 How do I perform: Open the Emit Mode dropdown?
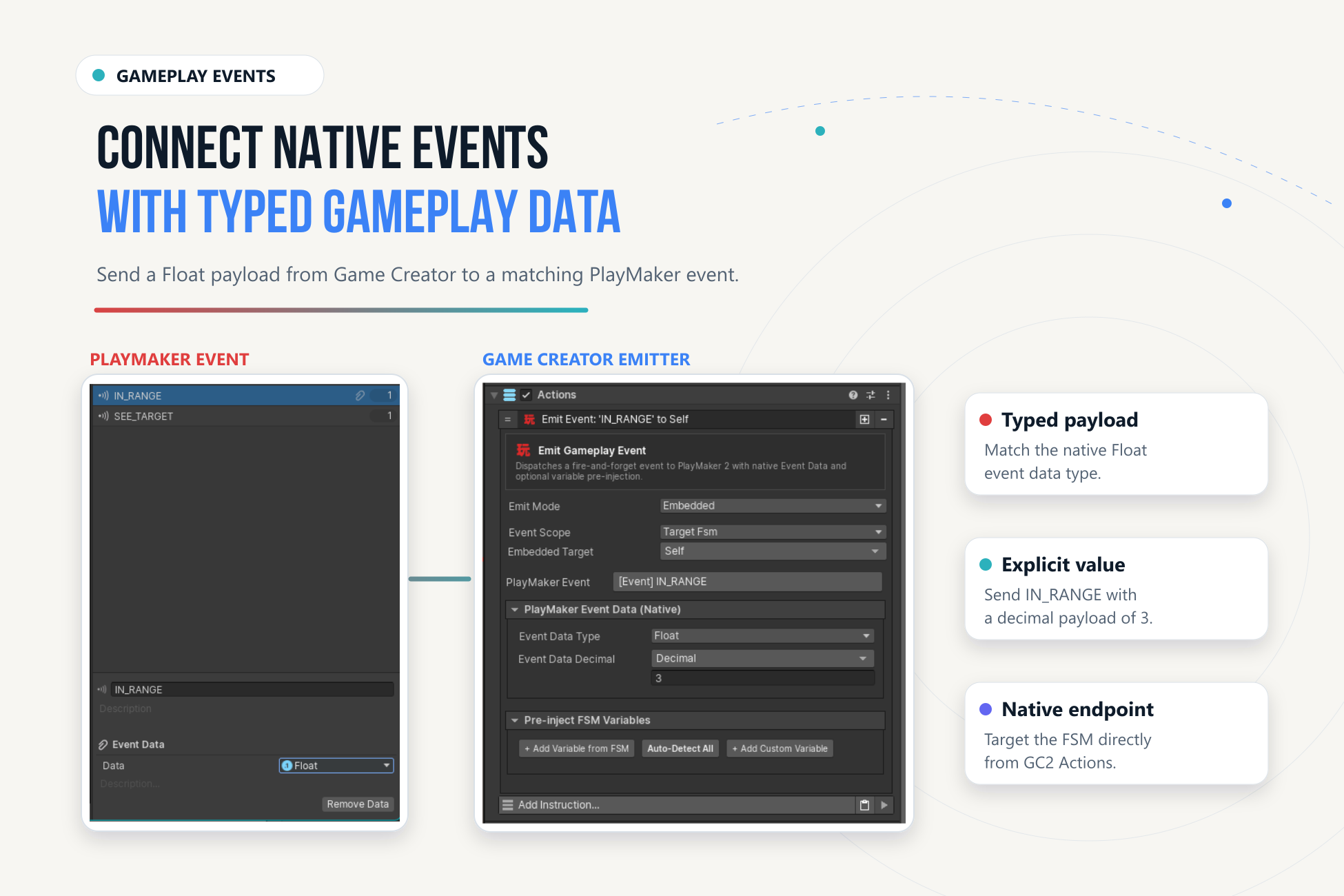pyautogui.click(x=772, y=506)
